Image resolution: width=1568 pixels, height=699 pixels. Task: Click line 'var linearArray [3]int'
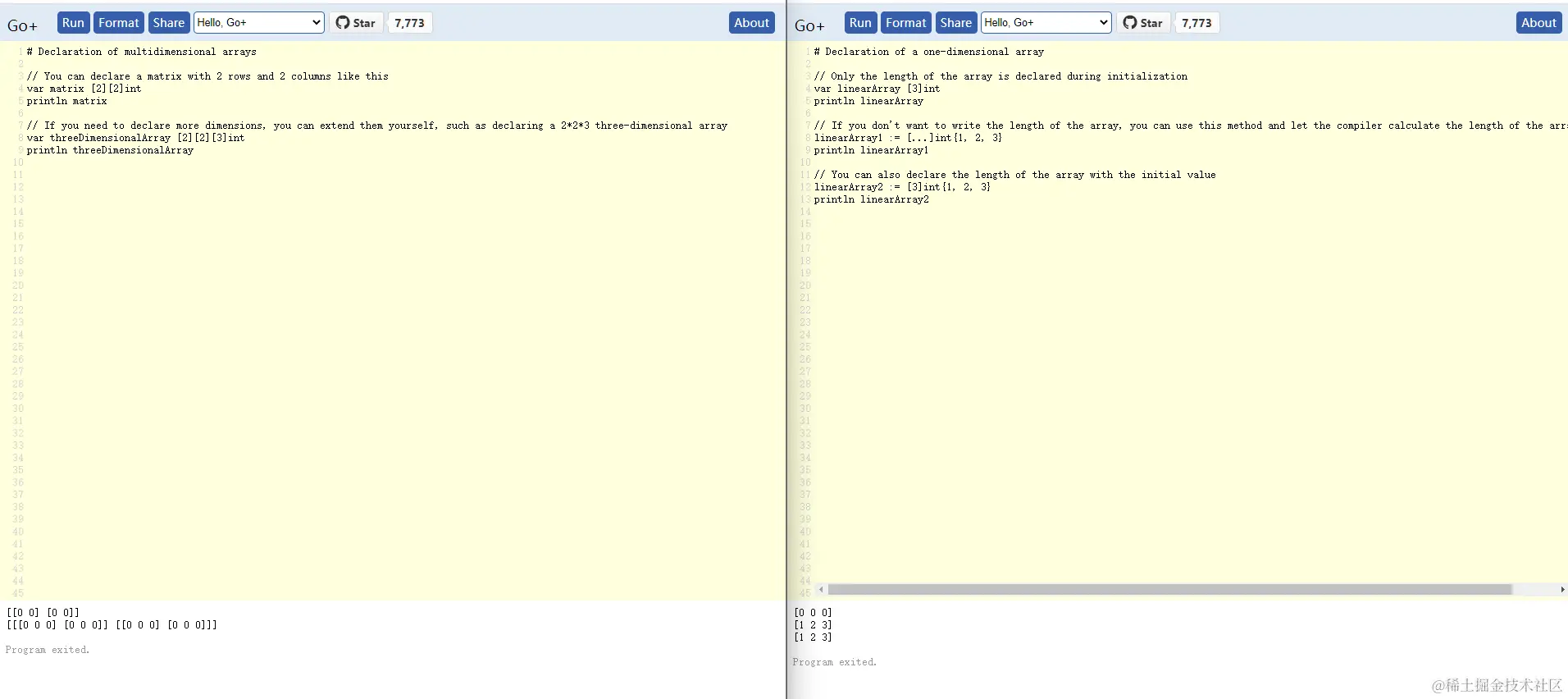tap(877, 89)
